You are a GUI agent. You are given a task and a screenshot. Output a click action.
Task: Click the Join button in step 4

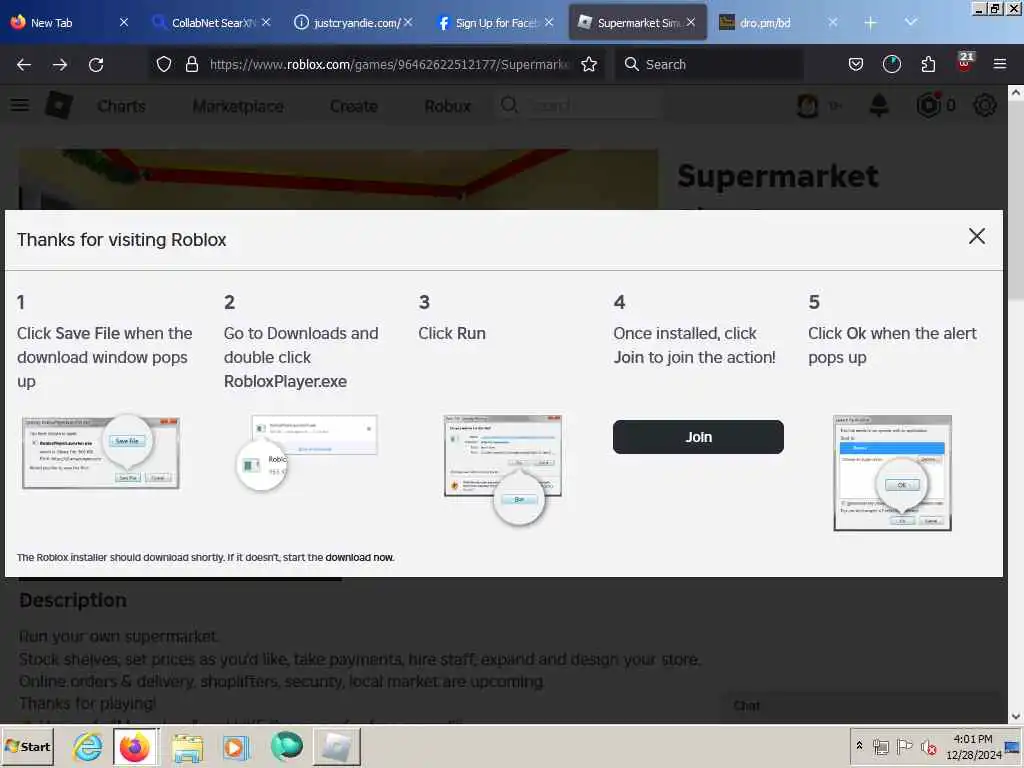pos(697,437)
